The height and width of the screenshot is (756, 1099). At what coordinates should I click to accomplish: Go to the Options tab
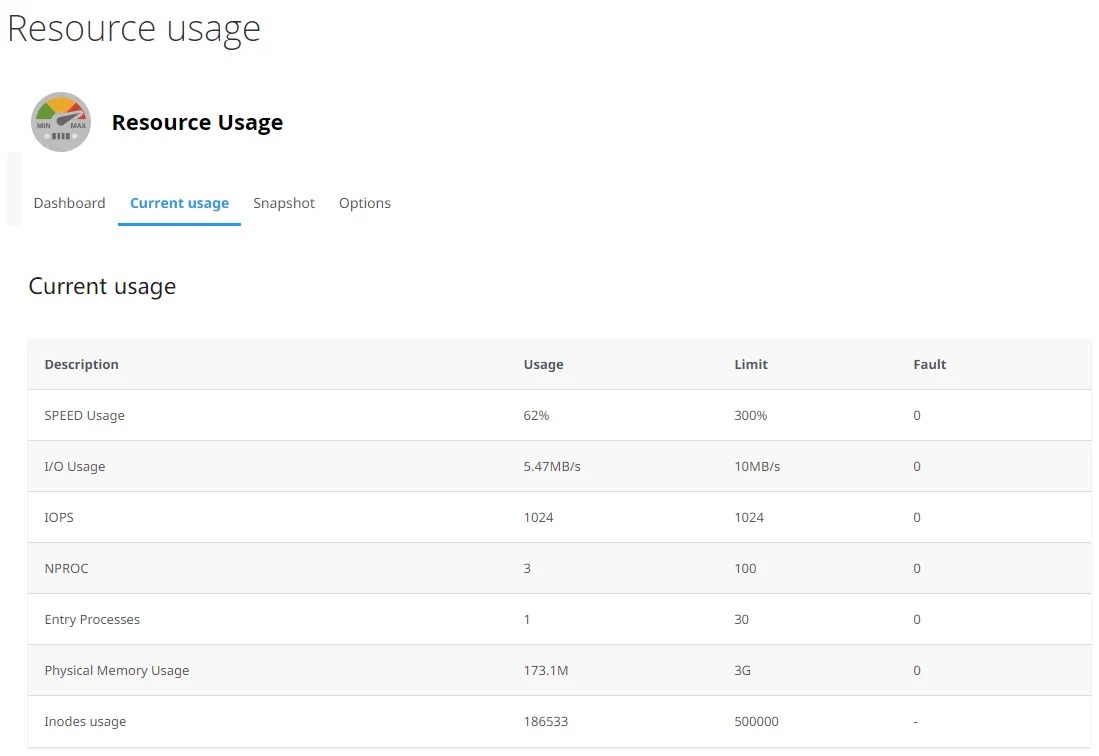point(364,203)
